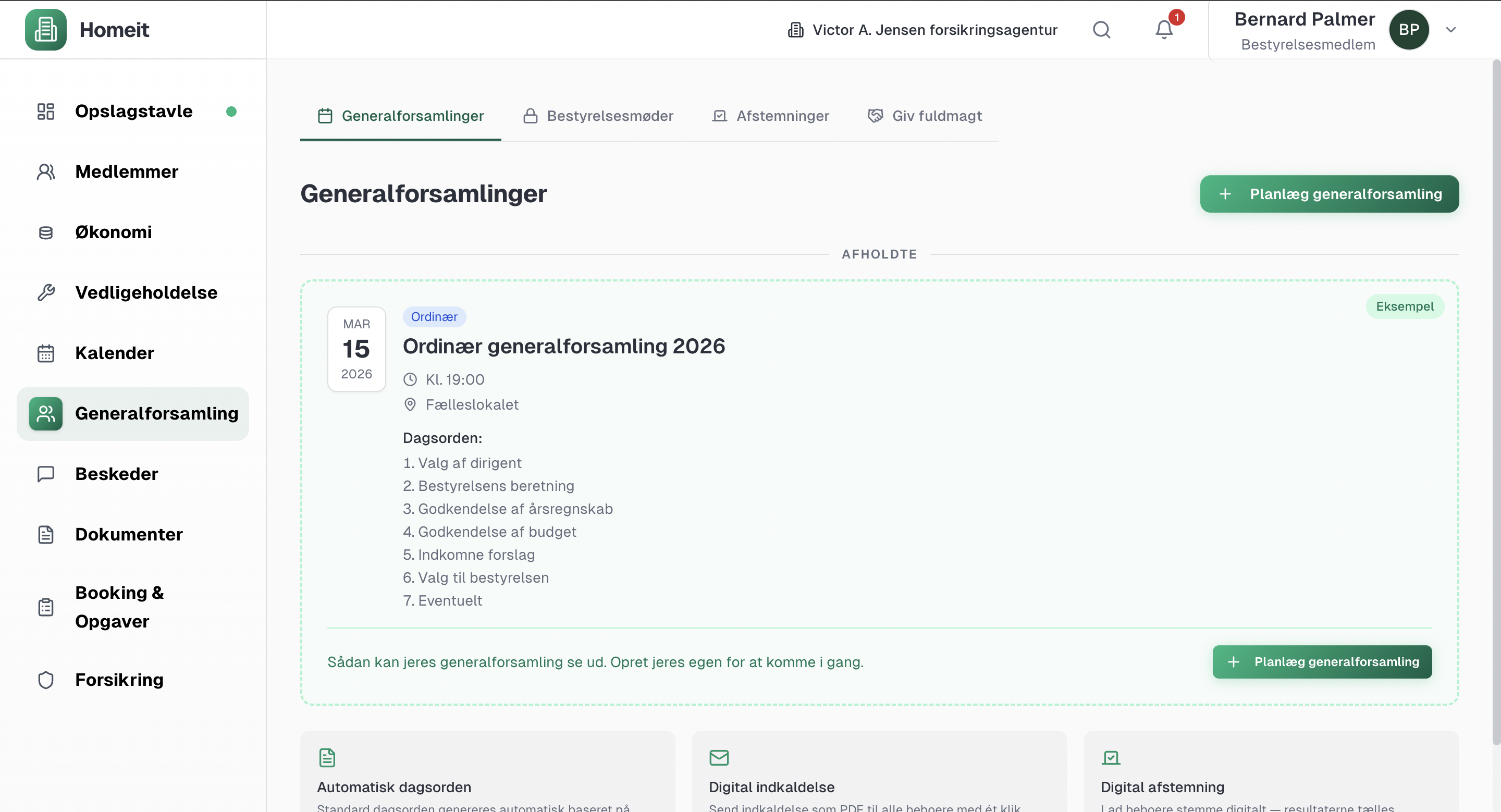Select the Forsikring shield icon
The height and width of the screenshot is (812, 1501).
45,679
